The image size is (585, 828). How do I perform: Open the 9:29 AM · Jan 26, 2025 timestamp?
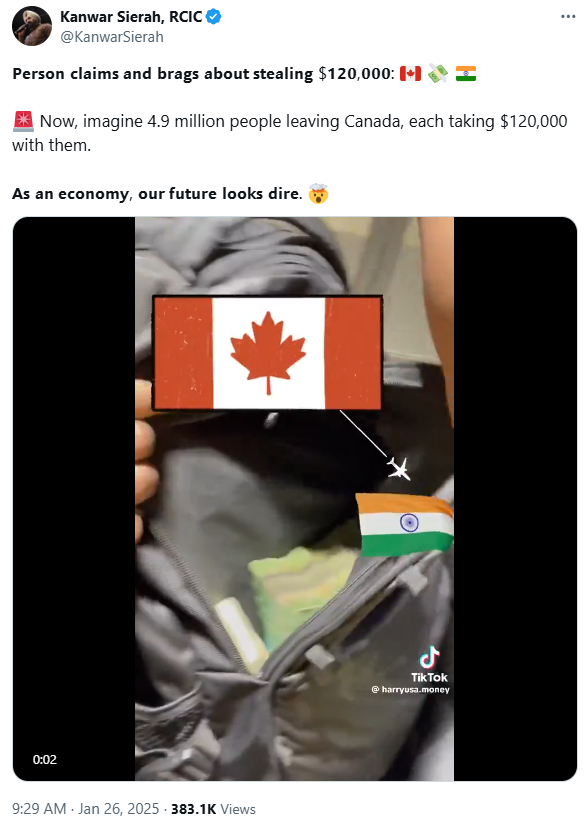86,809
